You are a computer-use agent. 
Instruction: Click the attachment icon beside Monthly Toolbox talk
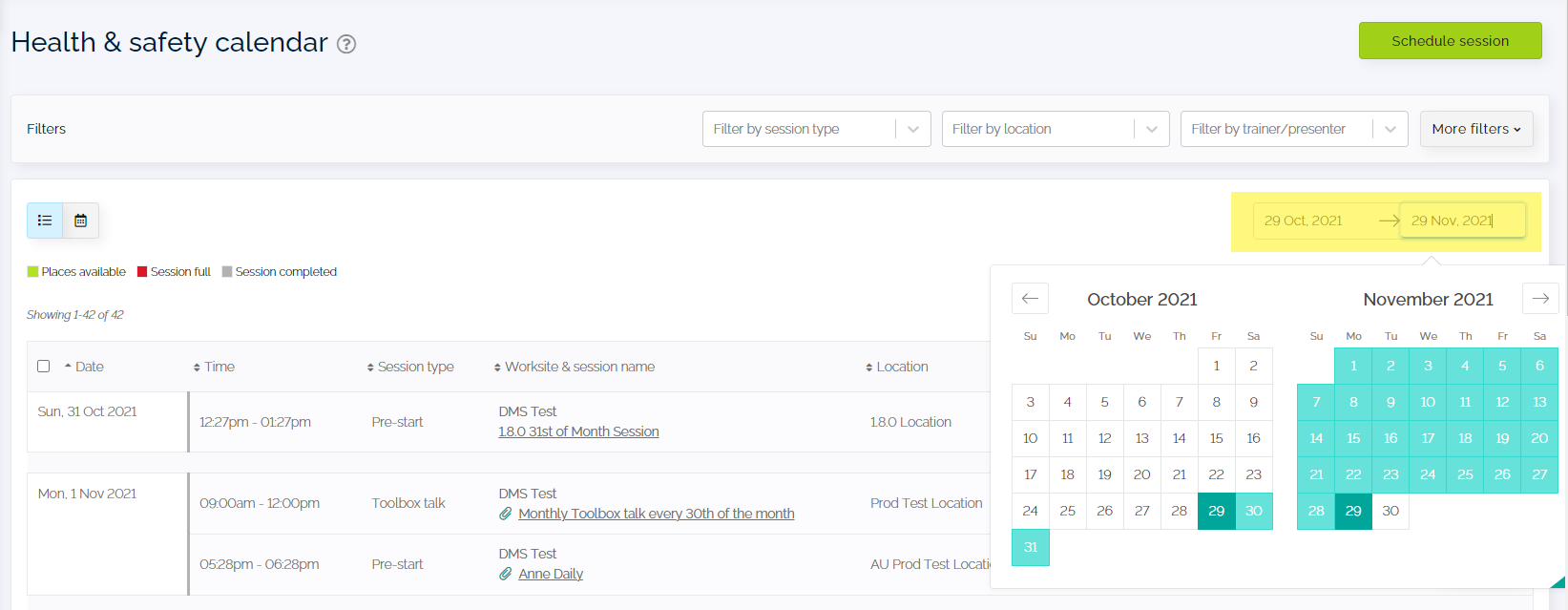click(x=506, y=514)
